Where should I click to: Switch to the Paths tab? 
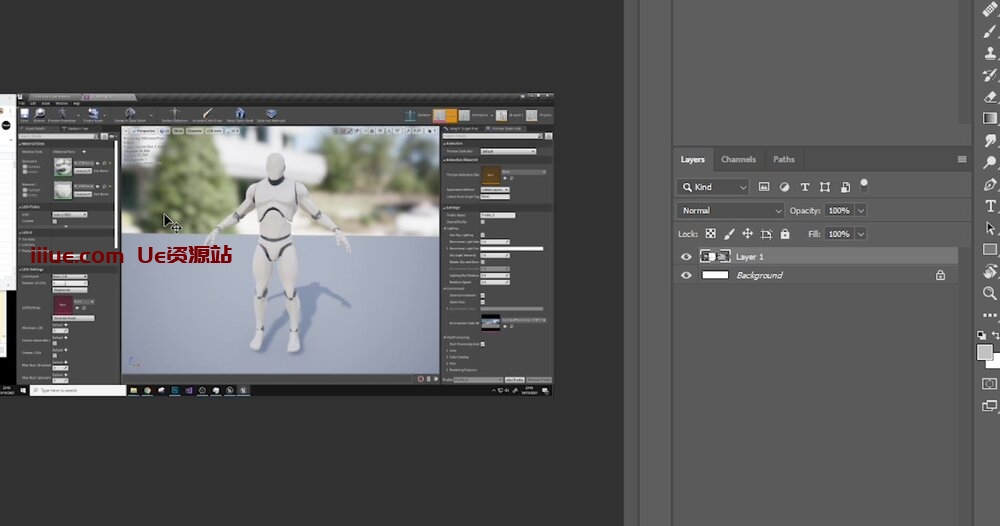[784, 159]
